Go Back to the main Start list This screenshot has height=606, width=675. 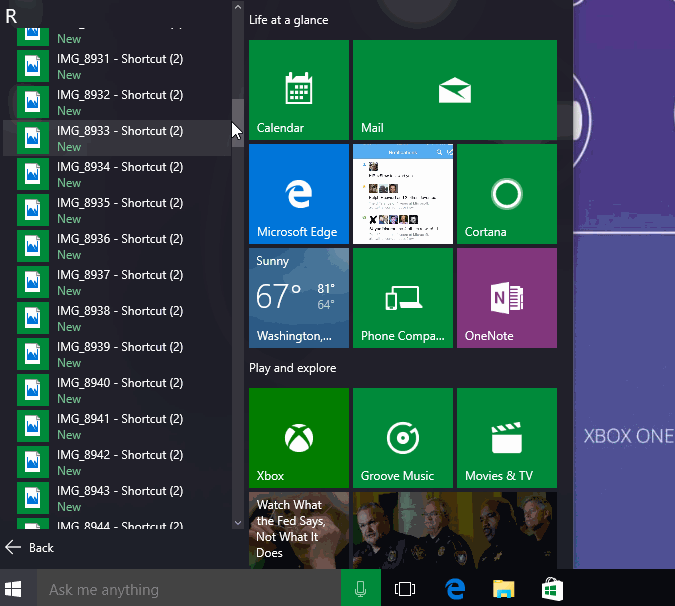click(30, 547)
